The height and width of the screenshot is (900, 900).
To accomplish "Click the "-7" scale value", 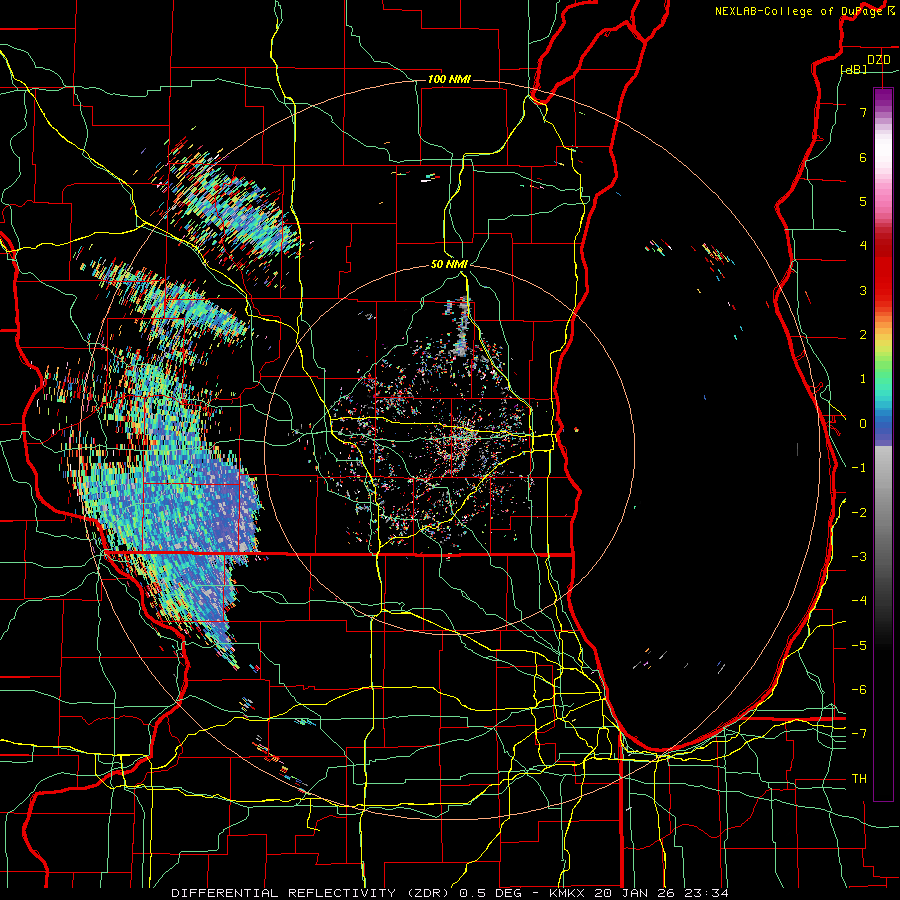I will (x=859, y=734).
